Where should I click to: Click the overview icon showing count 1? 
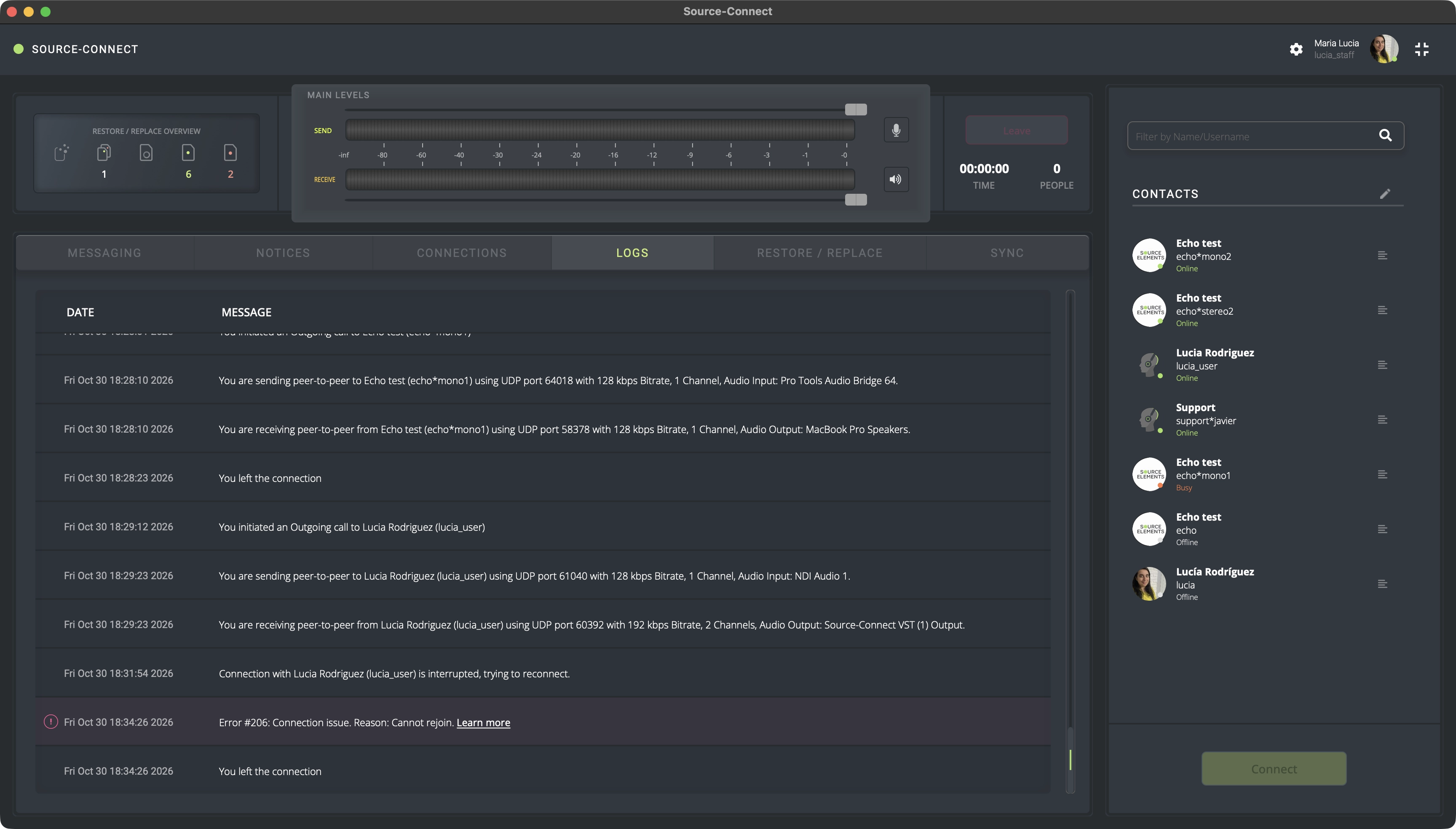pos(104,152)
